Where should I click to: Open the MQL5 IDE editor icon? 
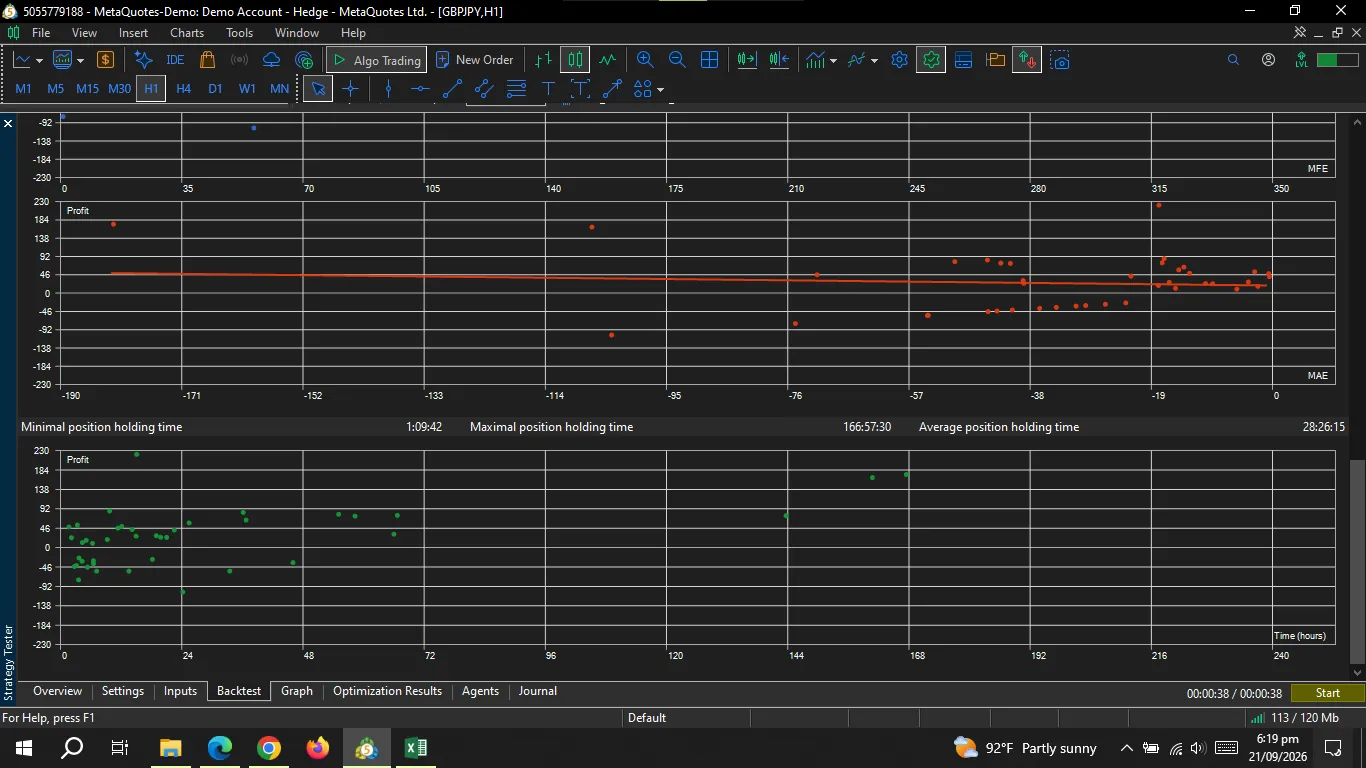pos(175,60)
